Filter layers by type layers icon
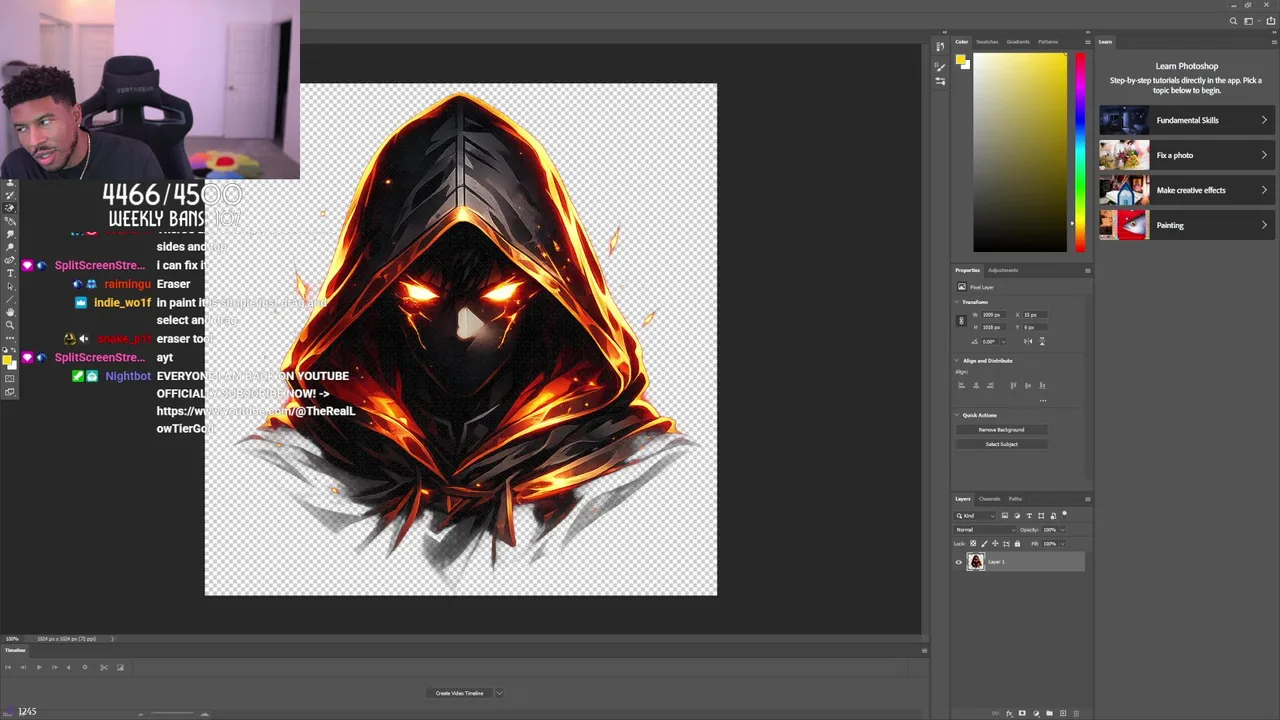Image resolution: width=1280 pixels, height=720 pixels. [1029, 516]
